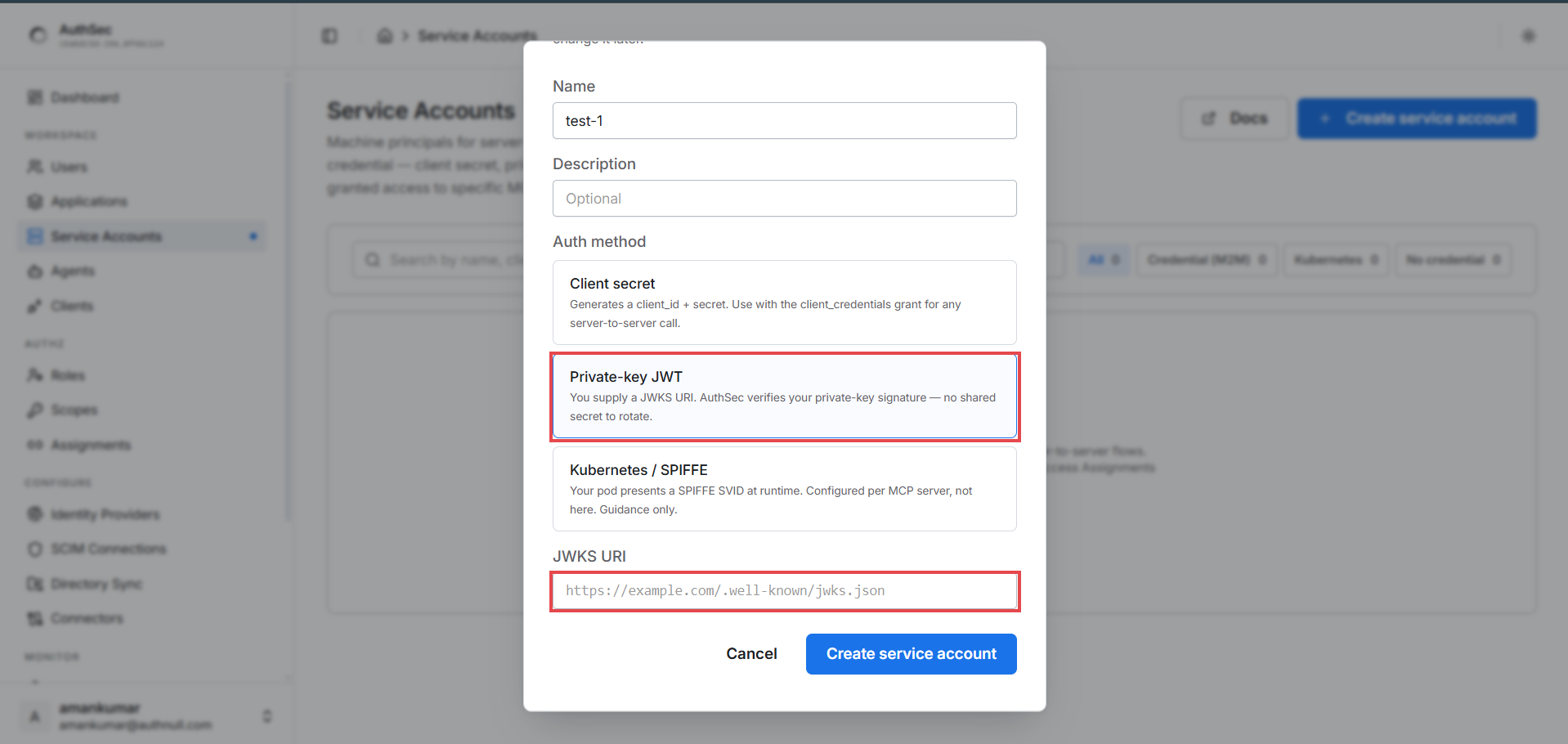The width and height of the screenshot is (1568, 744).
Task: Select the No credential filter chip
Action: point(1453,260)
